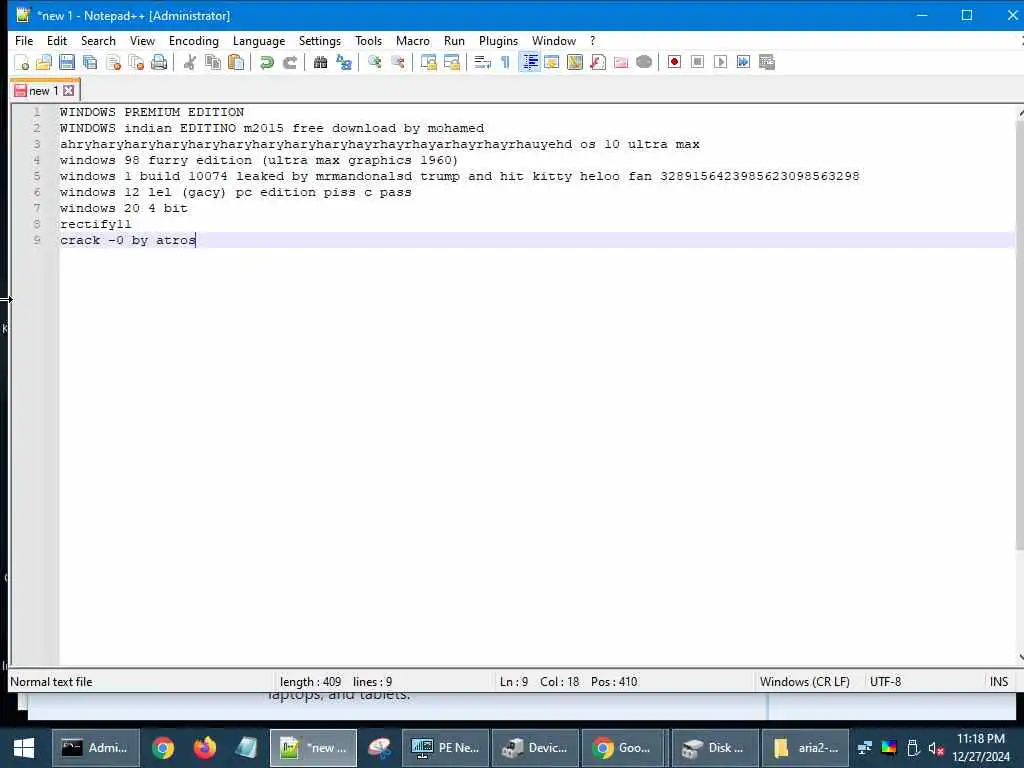Open the View menu
Screen dimensions: 1024x768
click(142, 40)
